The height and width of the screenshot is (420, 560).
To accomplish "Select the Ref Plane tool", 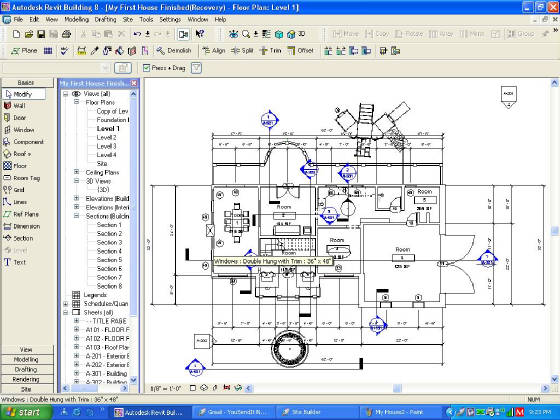I will tap(21, 214).
